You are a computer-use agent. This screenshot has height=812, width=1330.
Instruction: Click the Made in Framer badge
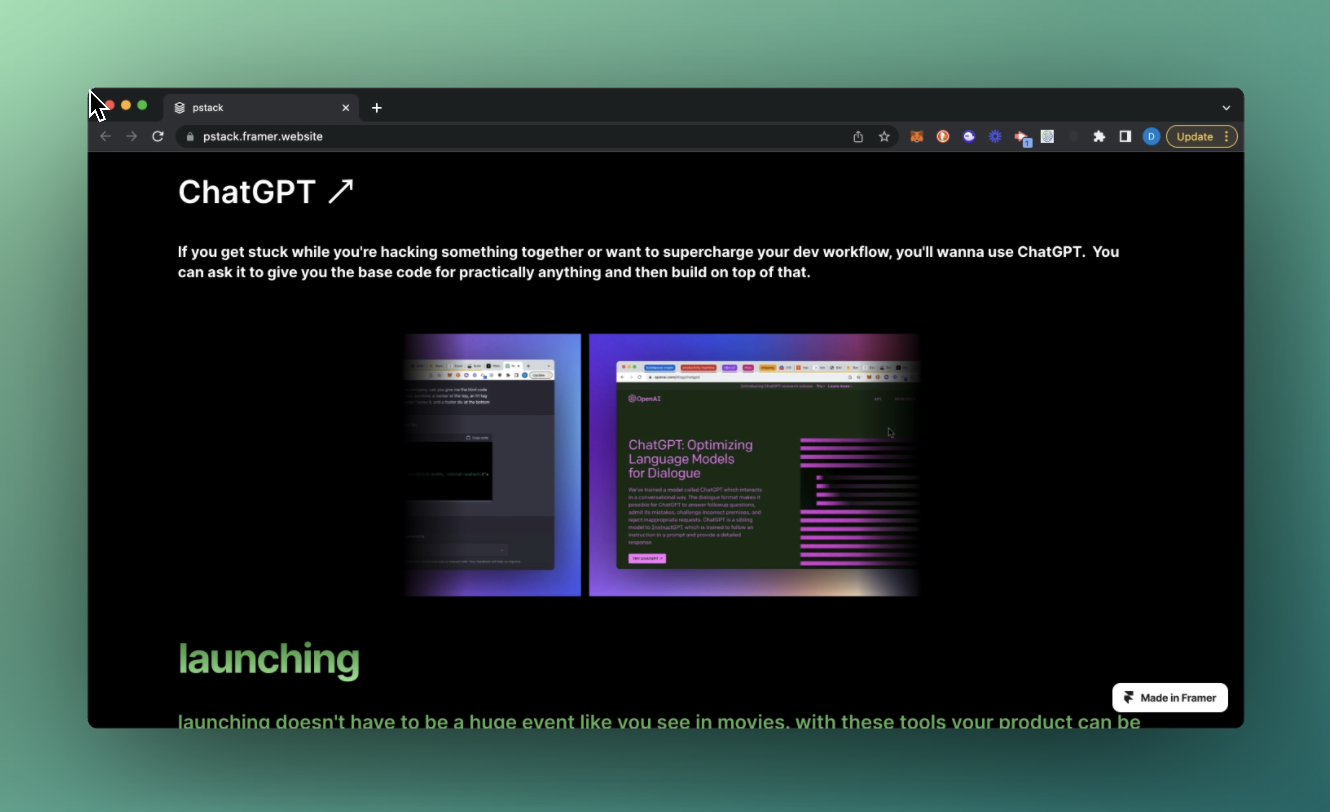pyautogui.click(x=1170, y=698)
